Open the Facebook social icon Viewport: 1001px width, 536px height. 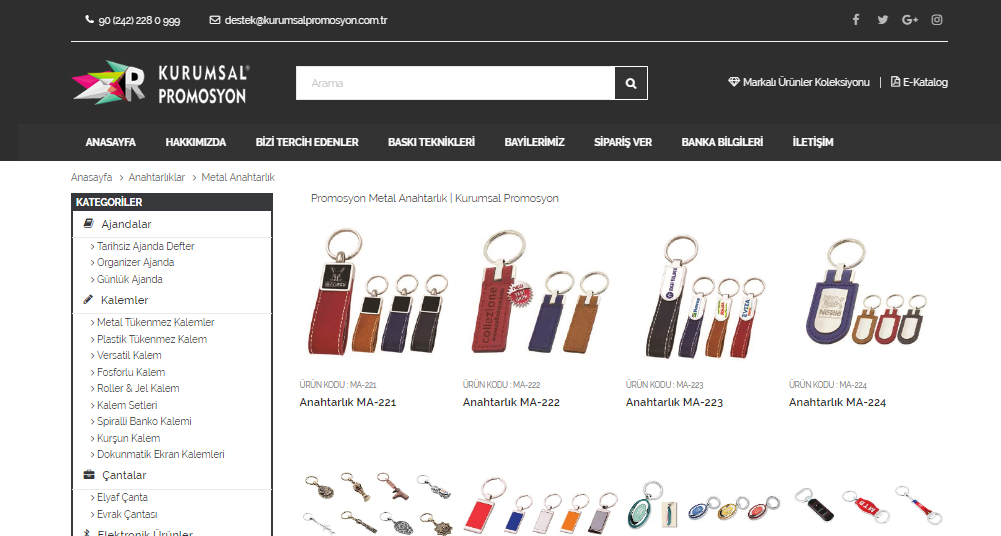pyautogui.click(x=856, y=20)
